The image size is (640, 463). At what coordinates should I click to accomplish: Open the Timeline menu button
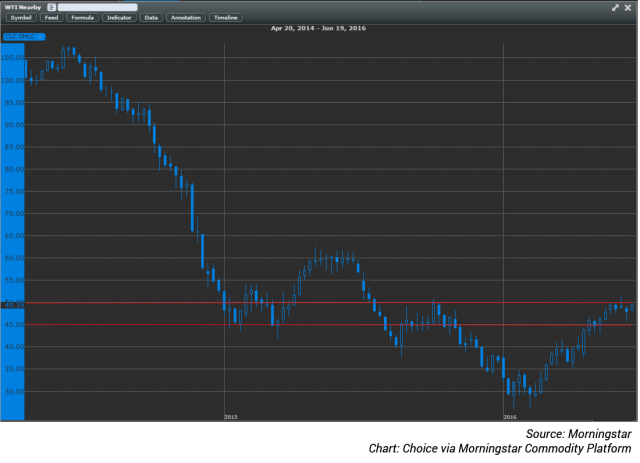pyautogui.click(x=226, y=18)
